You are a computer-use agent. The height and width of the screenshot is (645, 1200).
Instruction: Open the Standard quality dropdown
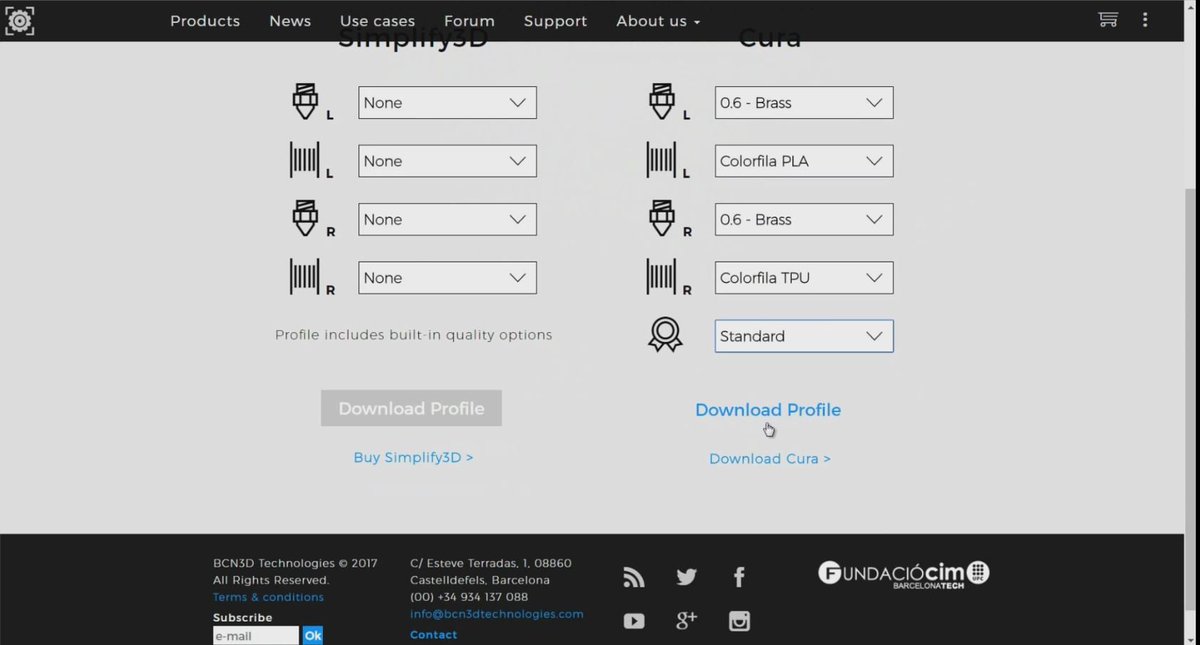coord(804,336)
